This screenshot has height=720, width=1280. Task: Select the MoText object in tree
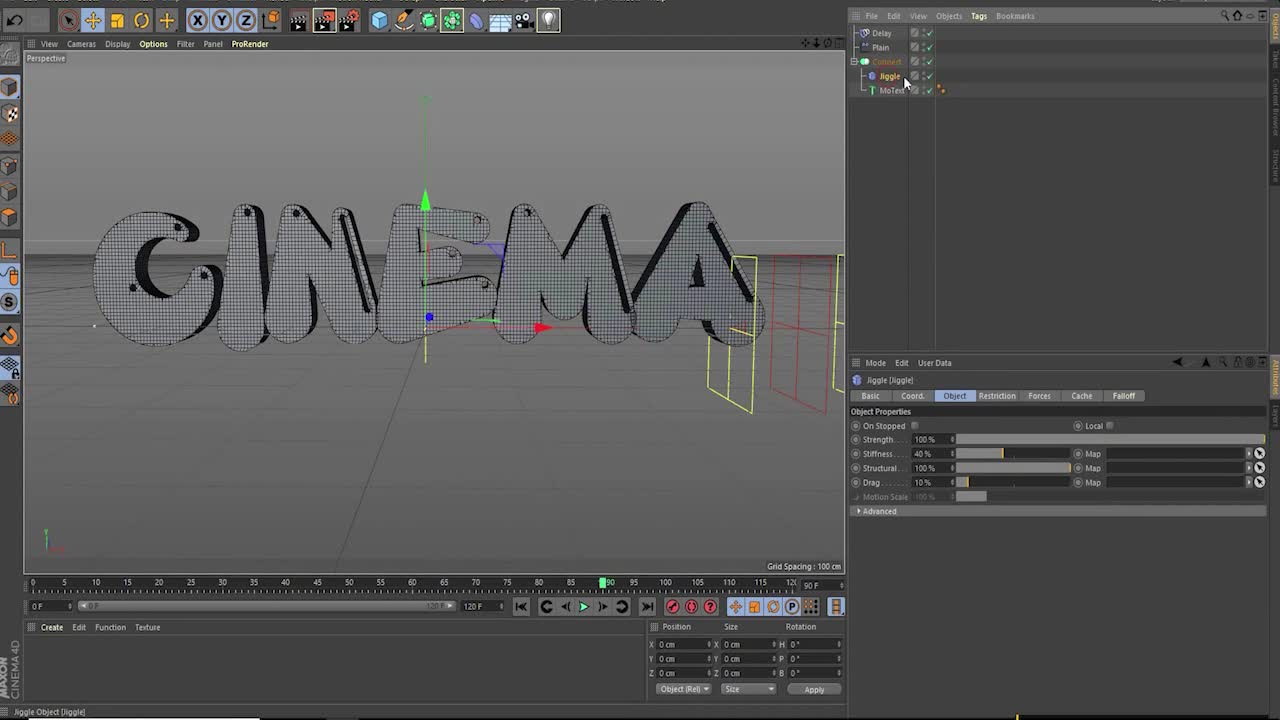[892, 90]
